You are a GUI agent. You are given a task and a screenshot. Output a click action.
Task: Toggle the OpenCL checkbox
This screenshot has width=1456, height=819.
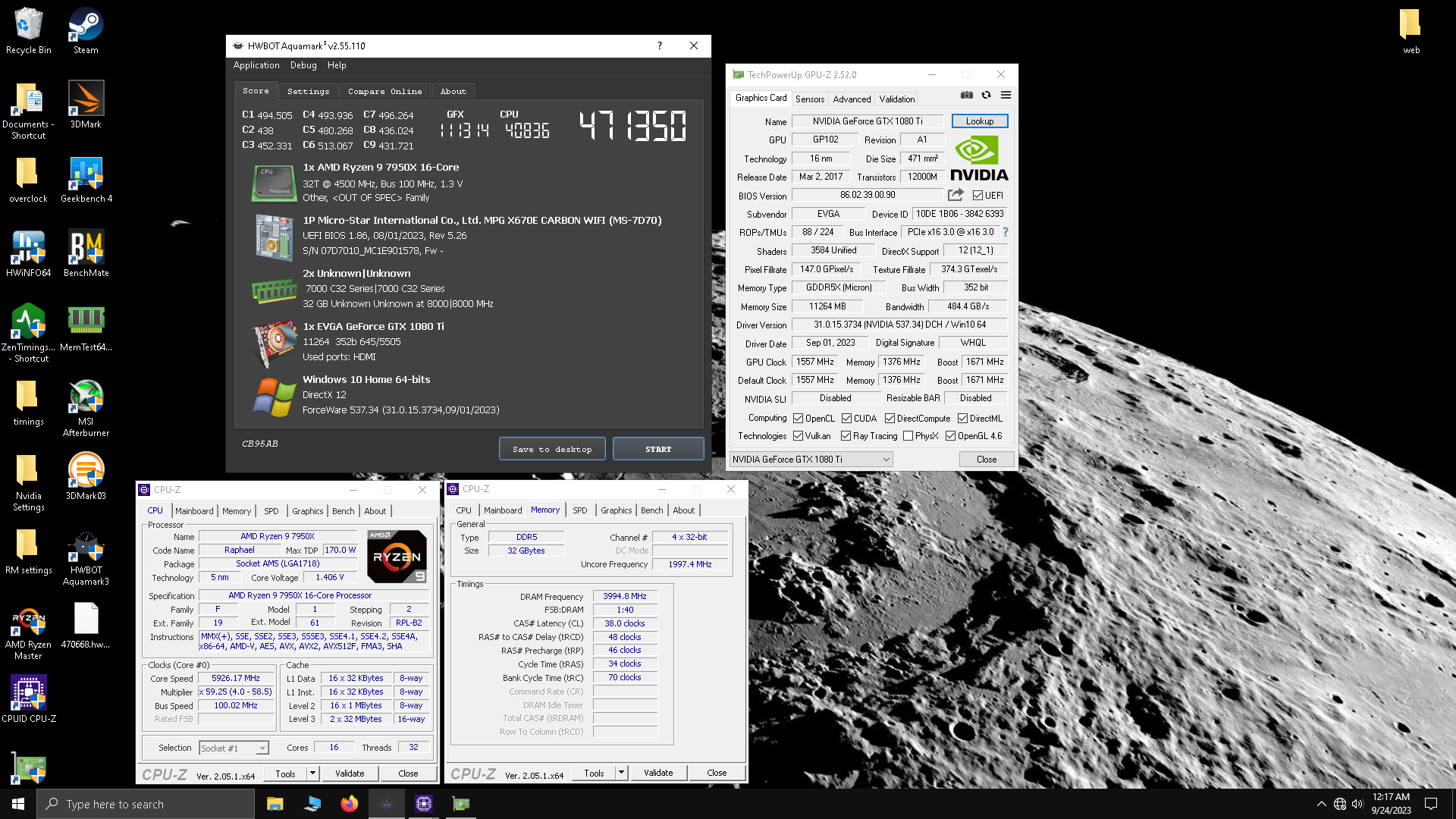pyautogui.click(x=798, y=419)
